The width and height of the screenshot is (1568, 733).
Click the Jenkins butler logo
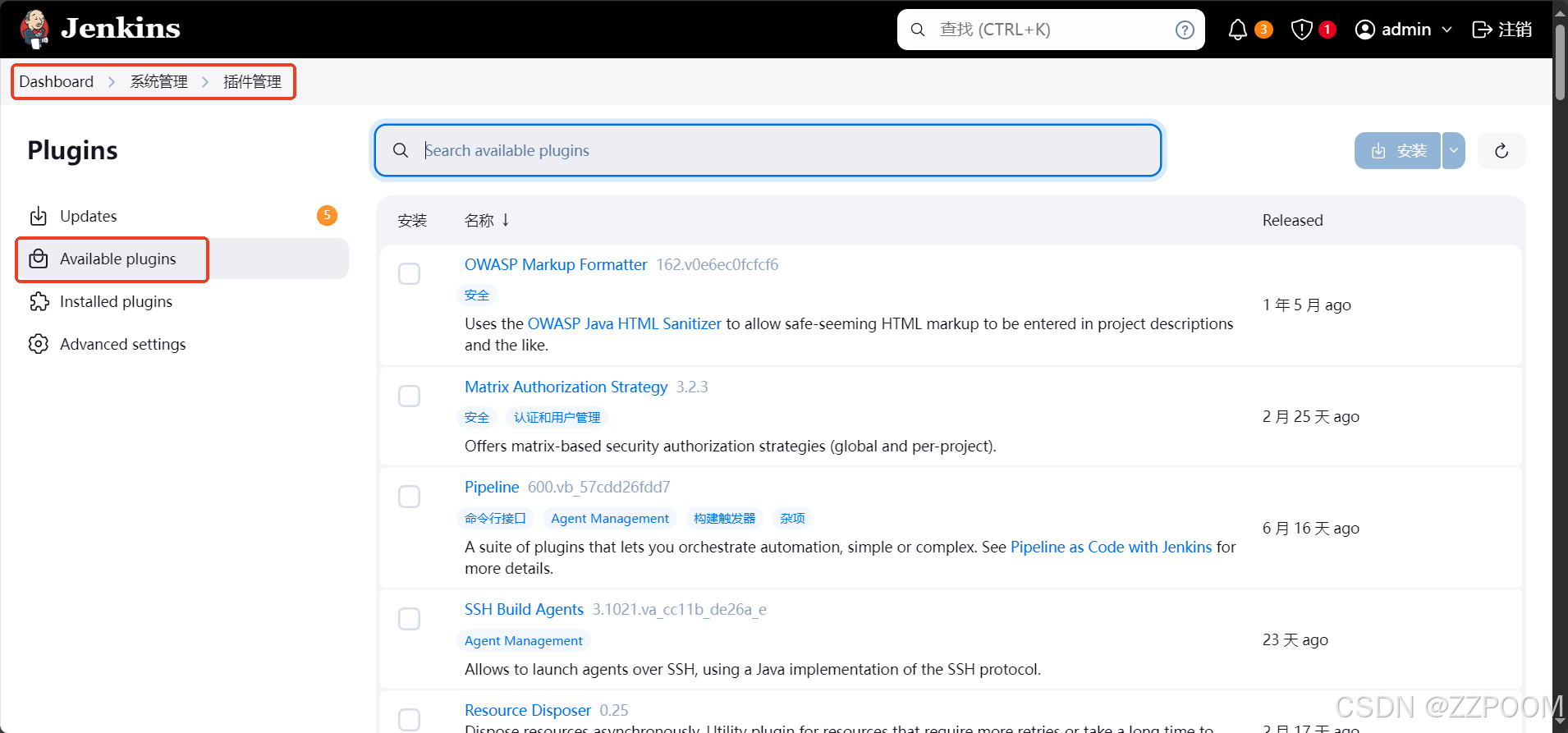click(34, 30)
